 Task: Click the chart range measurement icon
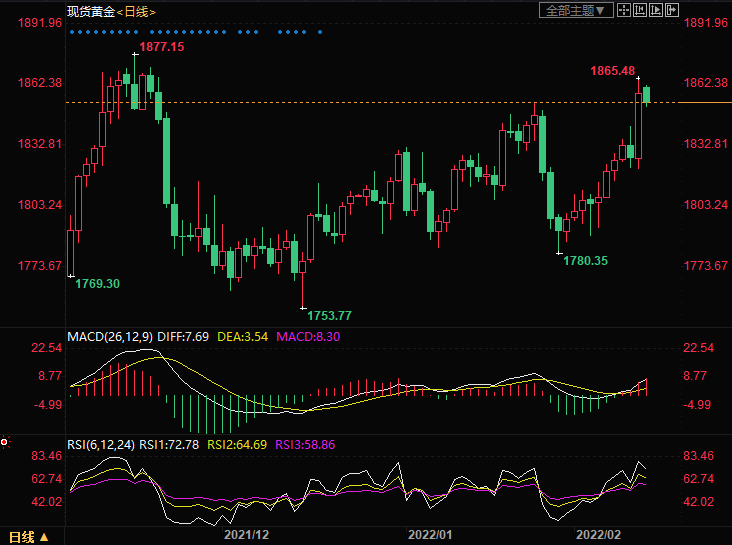pyautogui.click(x=640, y=10)
